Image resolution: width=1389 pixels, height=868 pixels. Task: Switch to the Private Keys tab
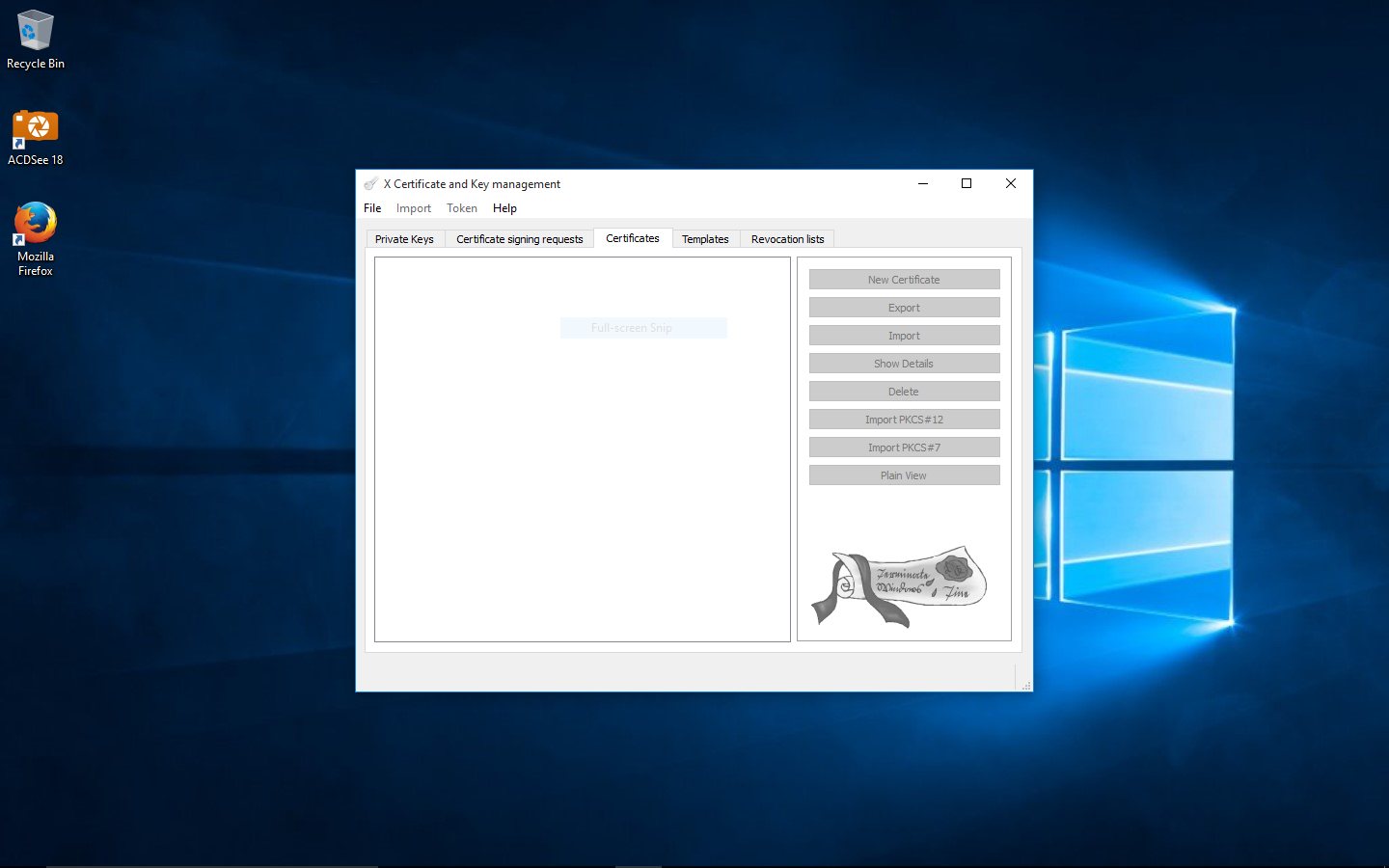(404, 239)
